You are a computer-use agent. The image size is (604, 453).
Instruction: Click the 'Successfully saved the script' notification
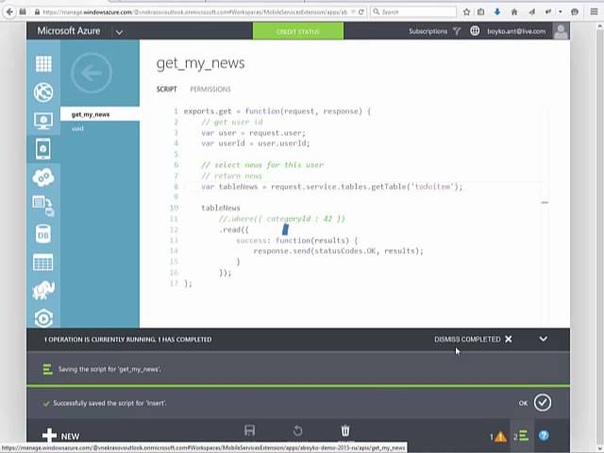pyautogui.click(x=298, y=403)
